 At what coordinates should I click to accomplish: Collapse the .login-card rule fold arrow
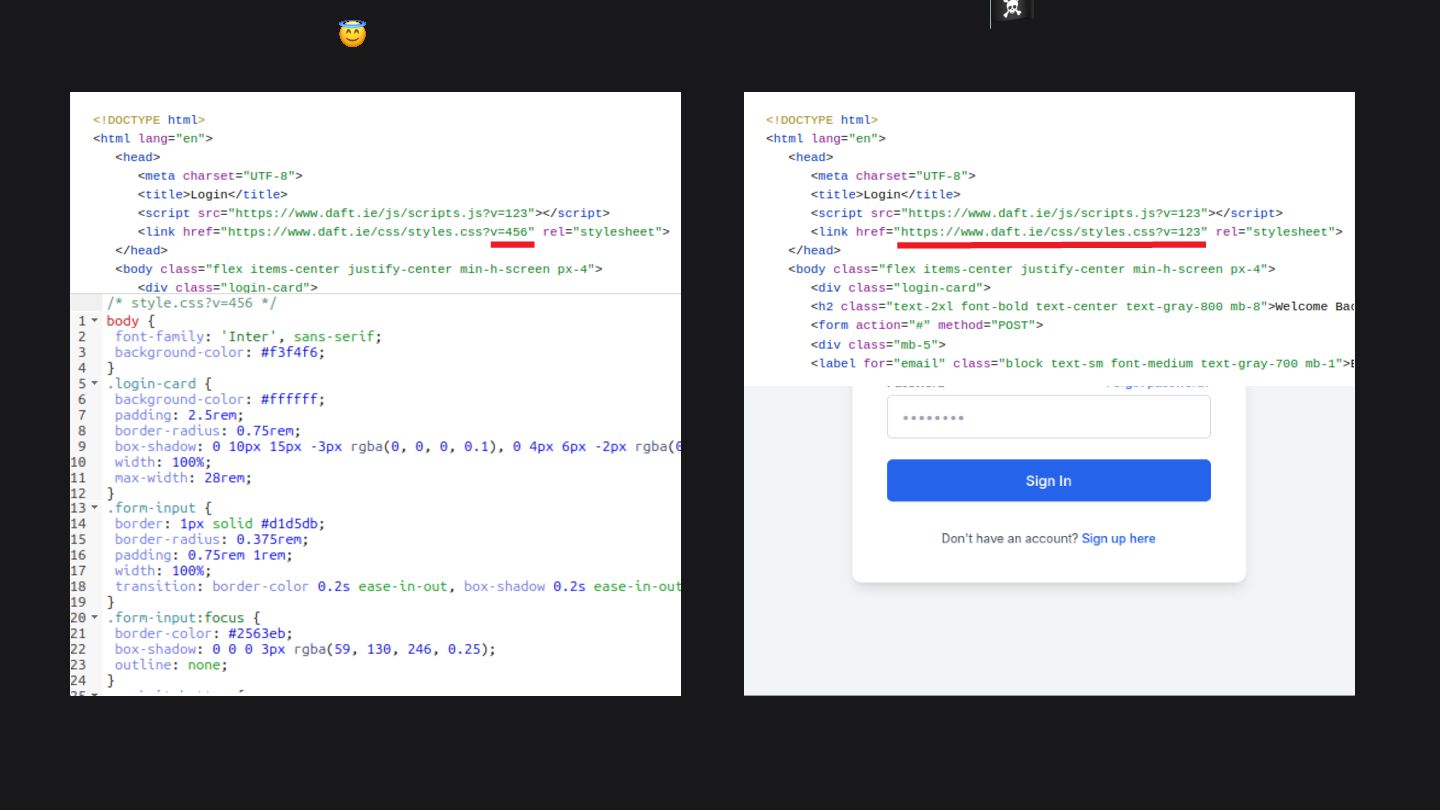pos(95,383)
